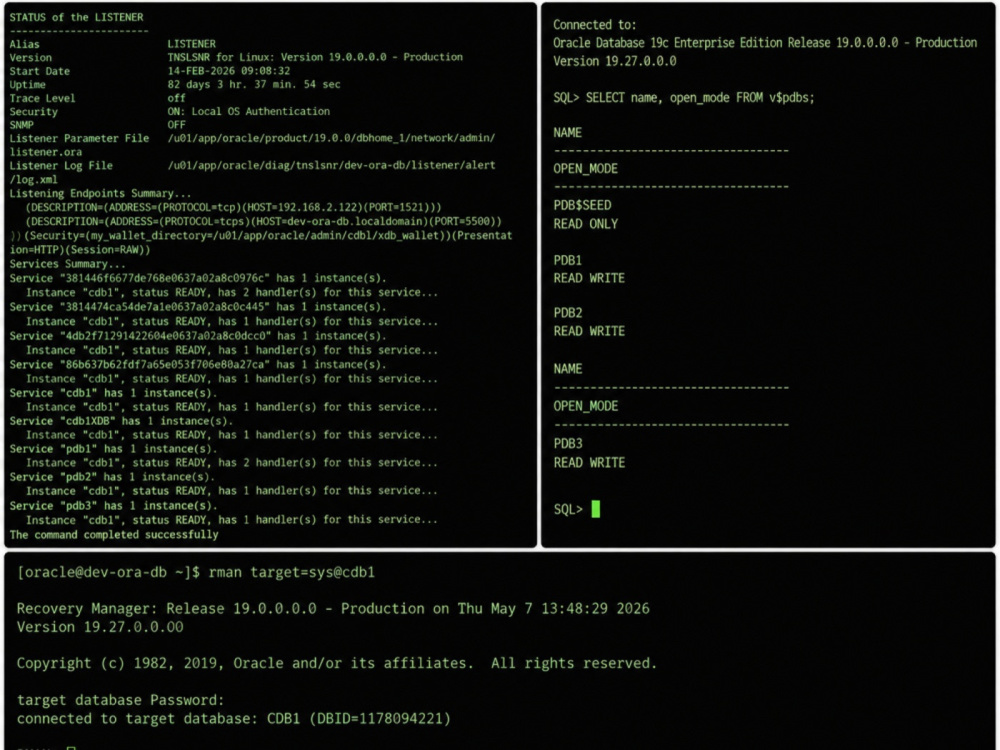Select the Alias value LISTENER

pos(191,44)
